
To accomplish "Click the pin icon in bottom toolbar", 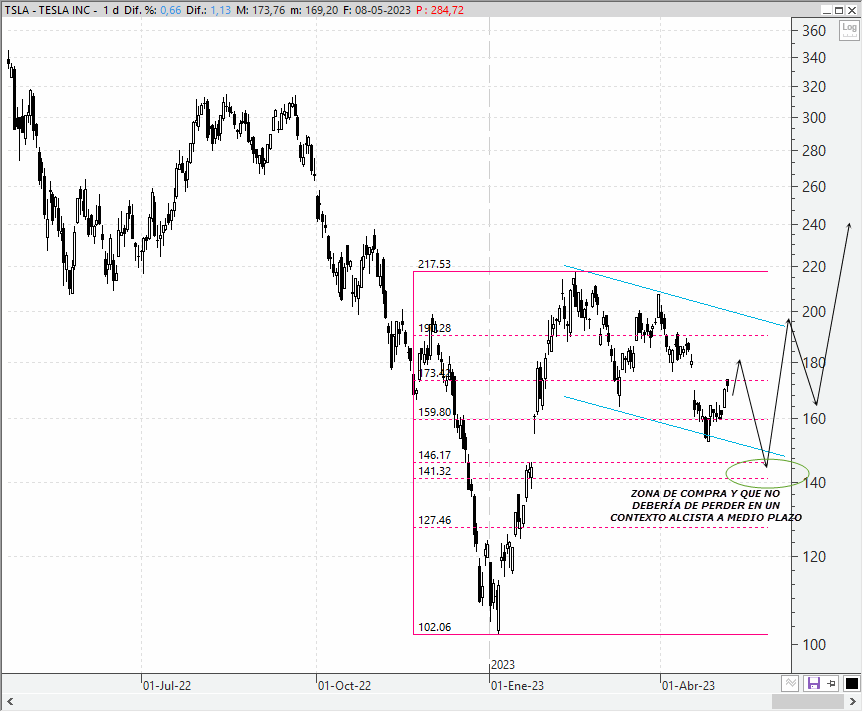I will point(832,683).
